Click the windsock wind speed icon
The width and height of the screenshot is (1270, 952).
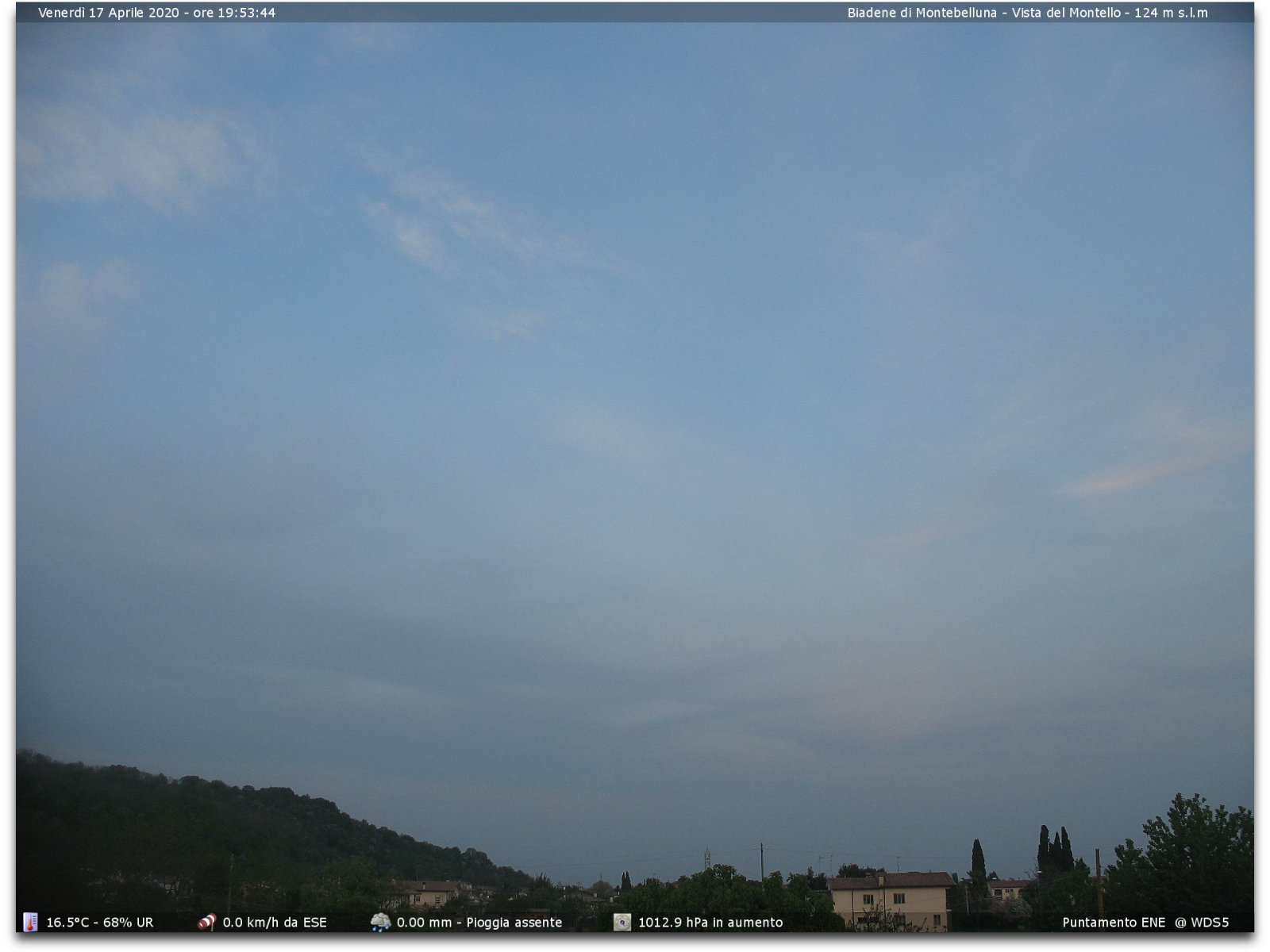click(x=206, y=922)
